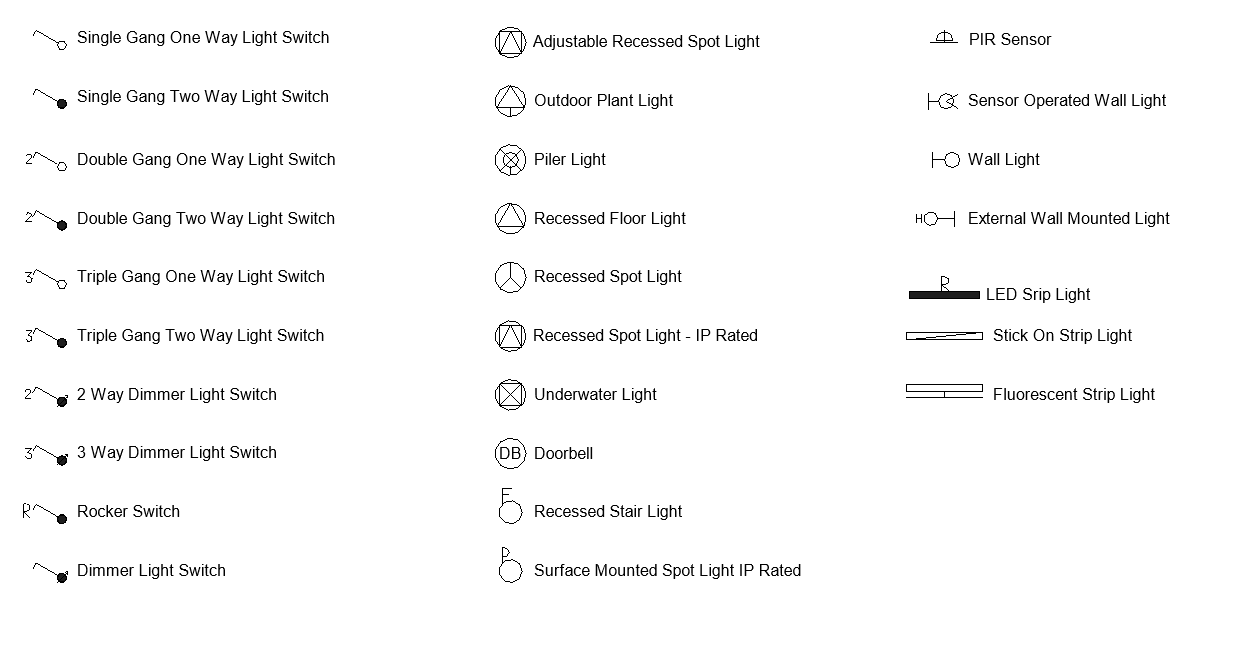Viewport: 1240px width, 645px height.
Task: Select the Double Gang Two Way switch symbol
Action: (47, 220)
